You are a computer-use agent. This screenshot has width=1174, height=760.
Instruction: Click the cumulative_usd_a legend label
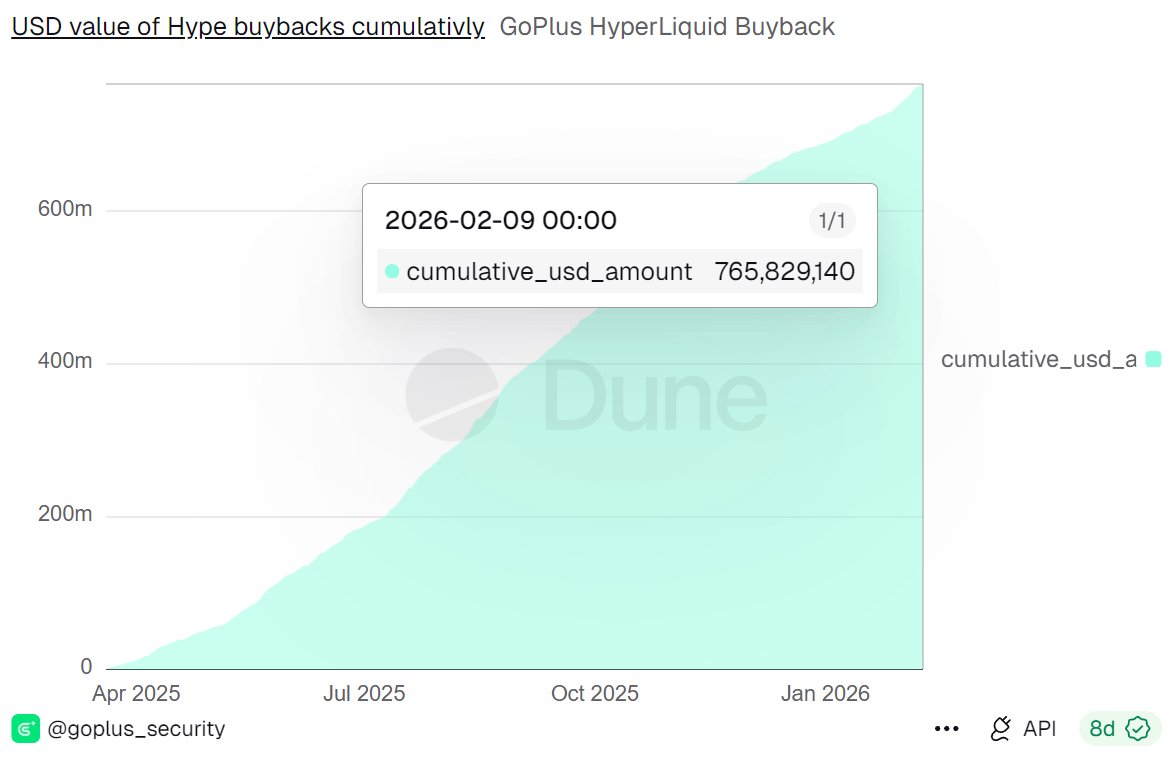pos(1038,359)
